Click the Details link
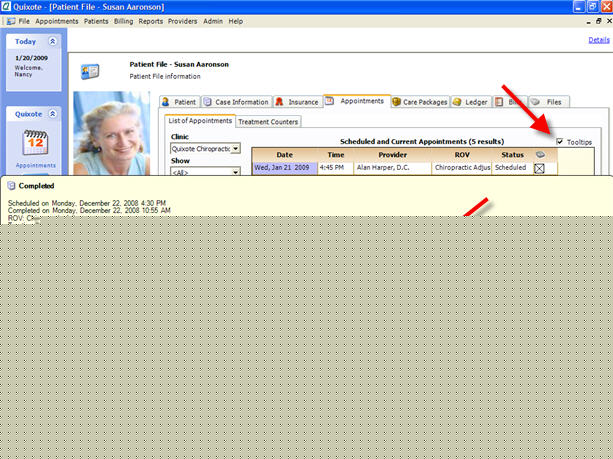 [x=599, y=40]
